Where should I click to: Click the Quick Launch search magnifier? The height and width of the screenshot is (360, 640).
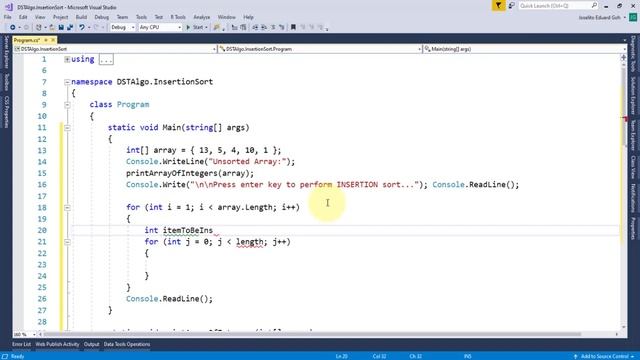point(594,6)
